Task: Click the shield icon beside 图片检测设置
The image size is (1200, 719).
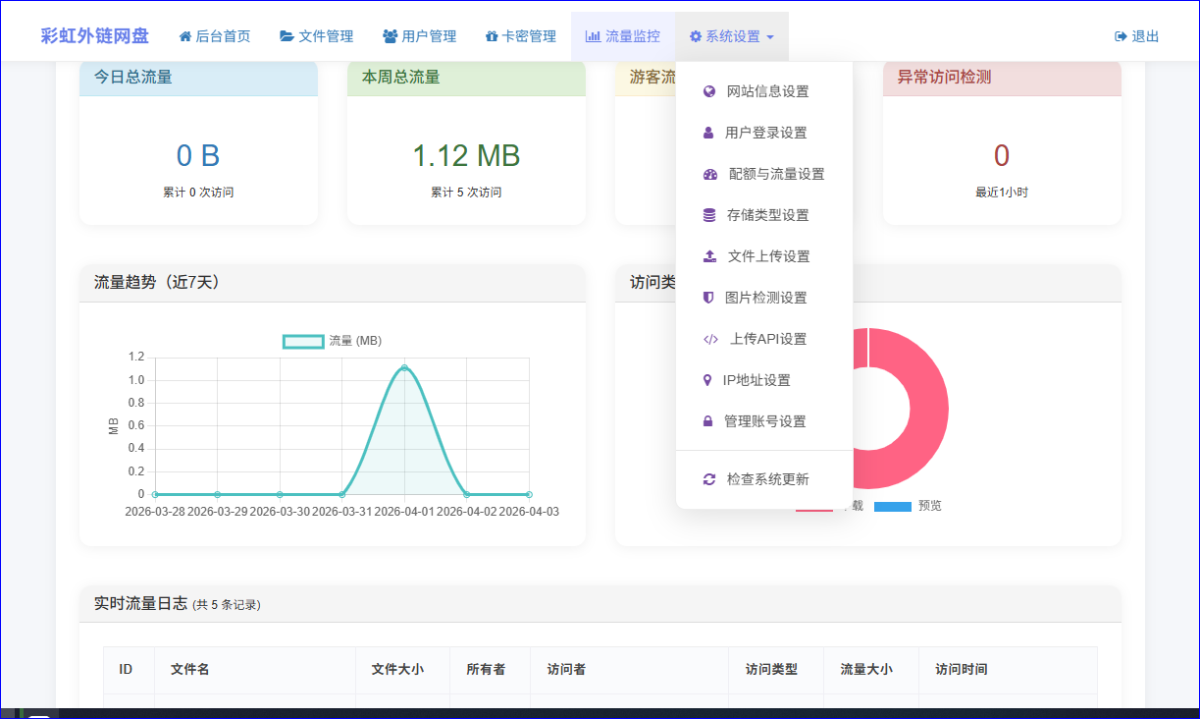Action: pos(709,297)
